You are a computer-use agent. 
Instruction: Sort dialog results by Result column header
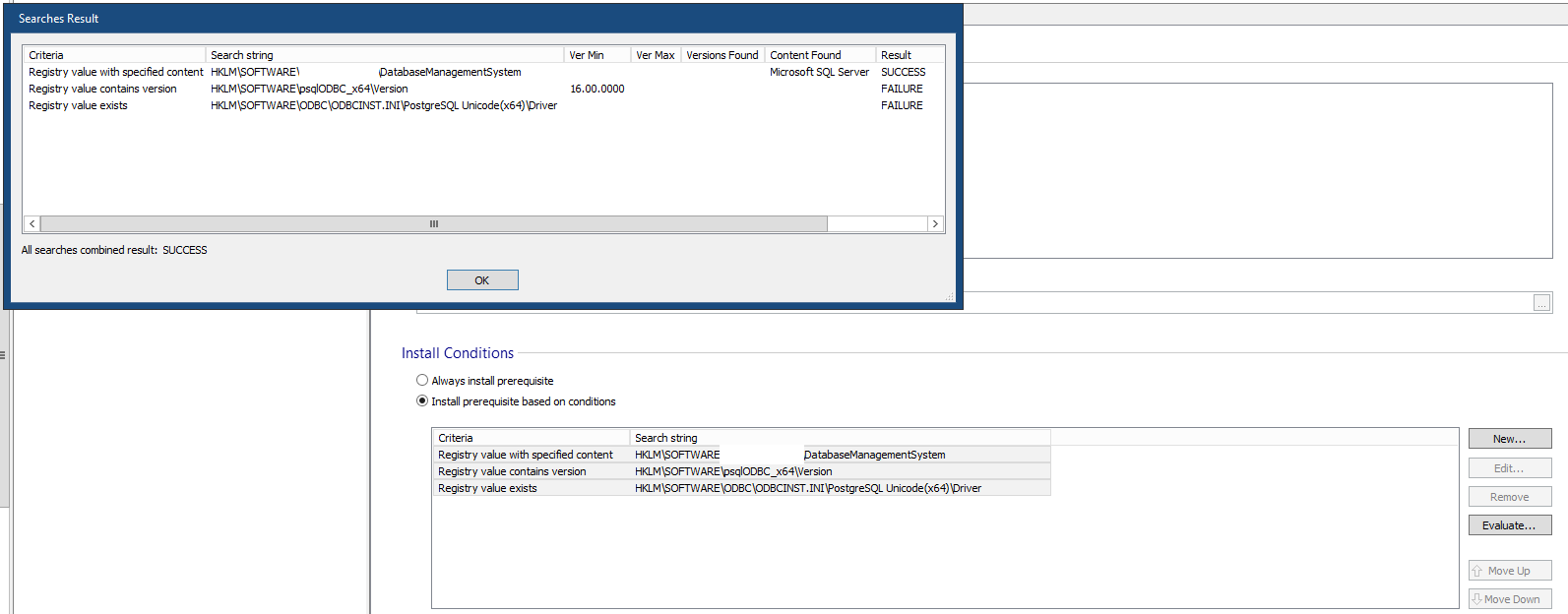tap(908, 55)
